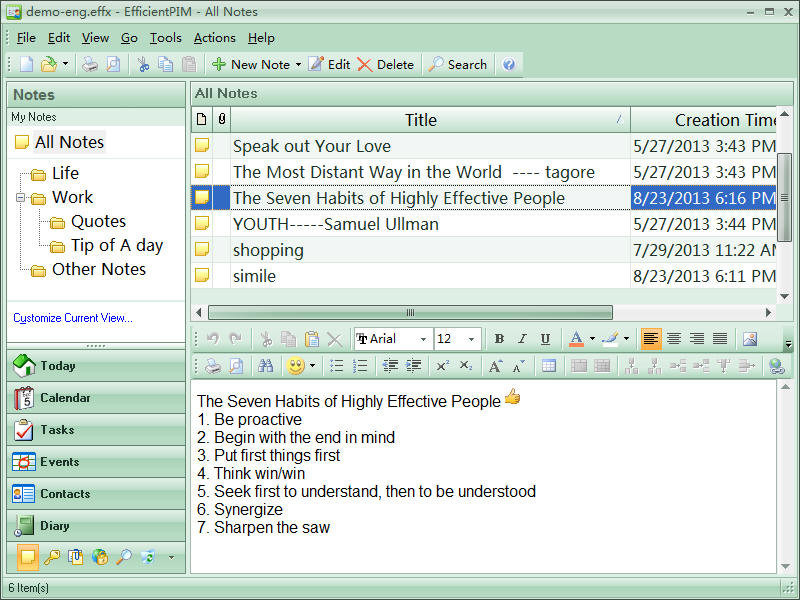Viewport: 800px width, 600px height.
Task: Open the Calendar navigation pane
Action: (x=96, y=398)
